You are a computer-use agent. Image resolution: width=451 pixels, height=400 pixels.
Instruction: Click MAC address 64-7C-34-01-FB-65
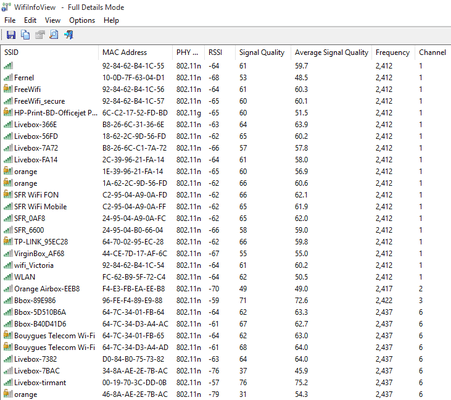(x=133, y=336)
